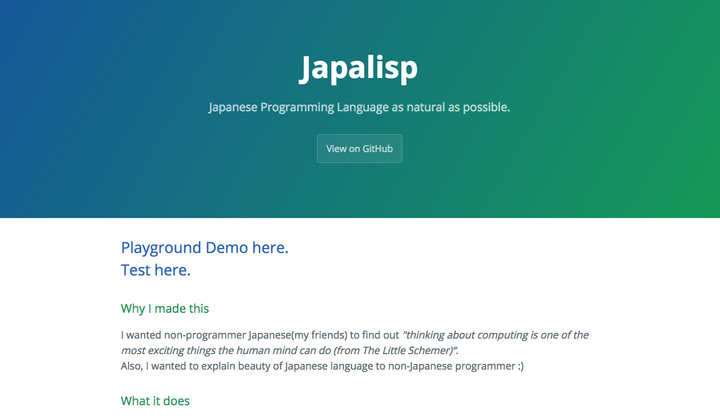Click the View on GitHub button
720x416 pixels.
tap(360, 148)
